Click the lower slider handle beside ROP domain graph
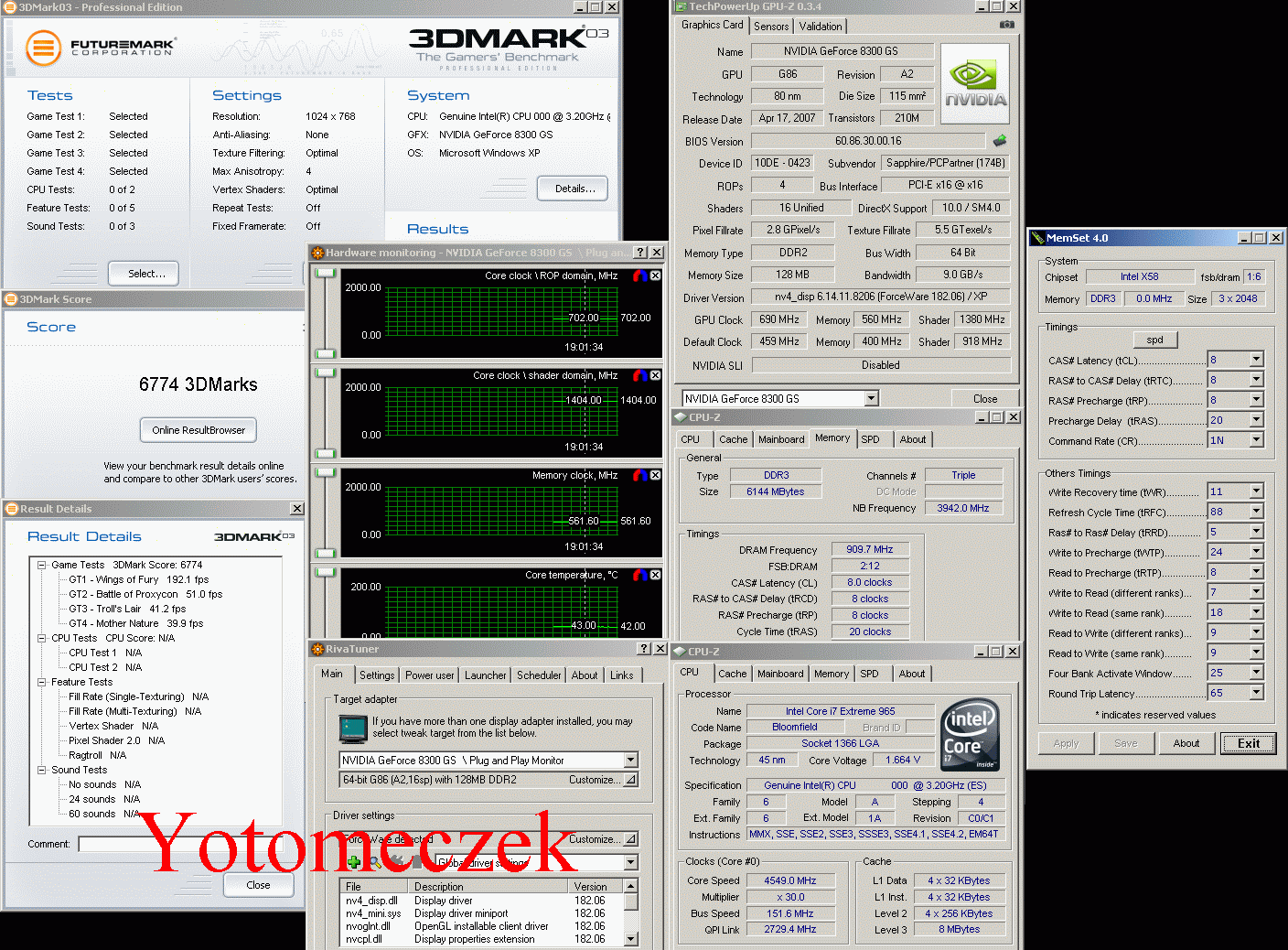The height and width of the screenshot is (950, 1288). [x=325, y=353]
